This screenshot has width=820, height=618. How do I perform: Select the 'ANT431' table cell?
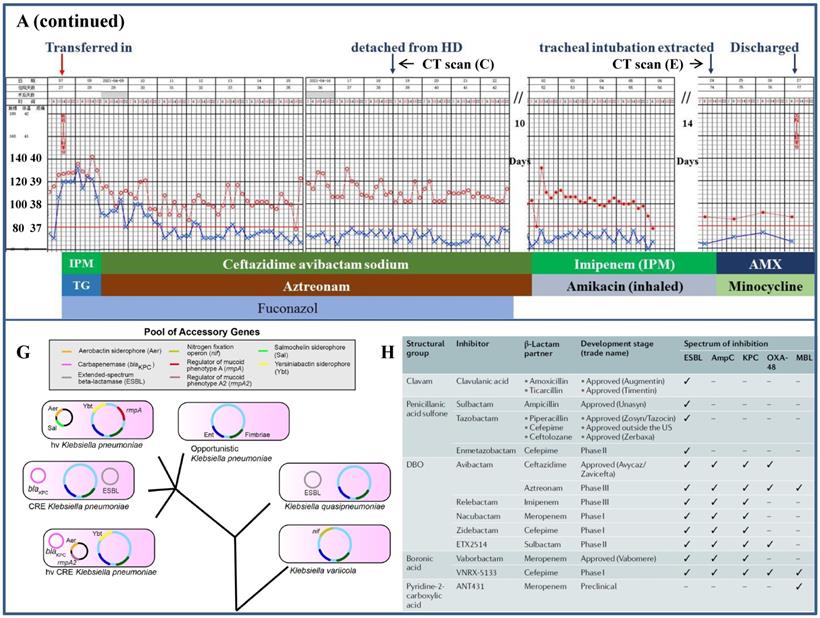(x=470, y=586)
